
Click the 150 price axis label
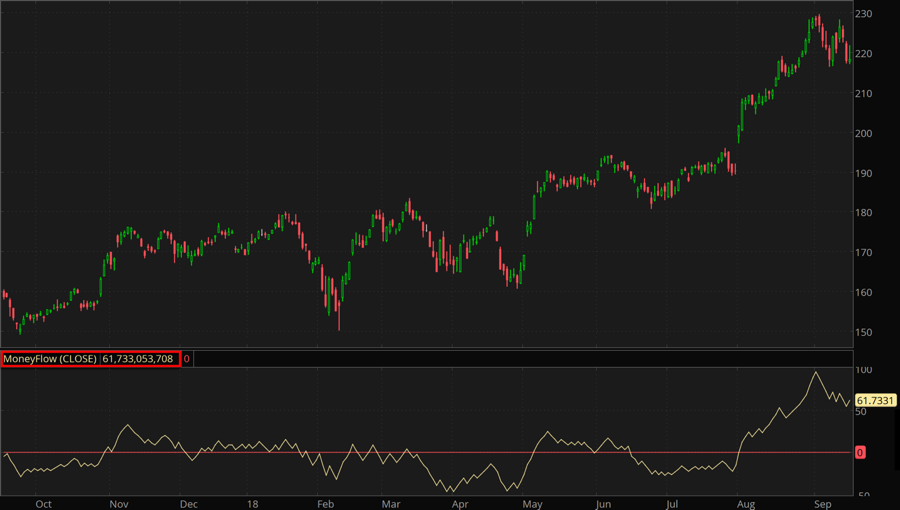tap(864, 333)
